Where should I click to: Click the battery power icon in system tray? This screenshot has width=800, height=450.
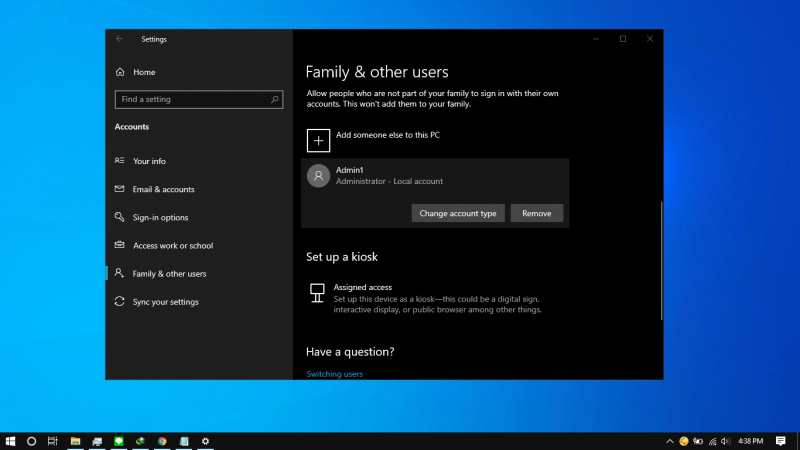click(x=698, y=441)
